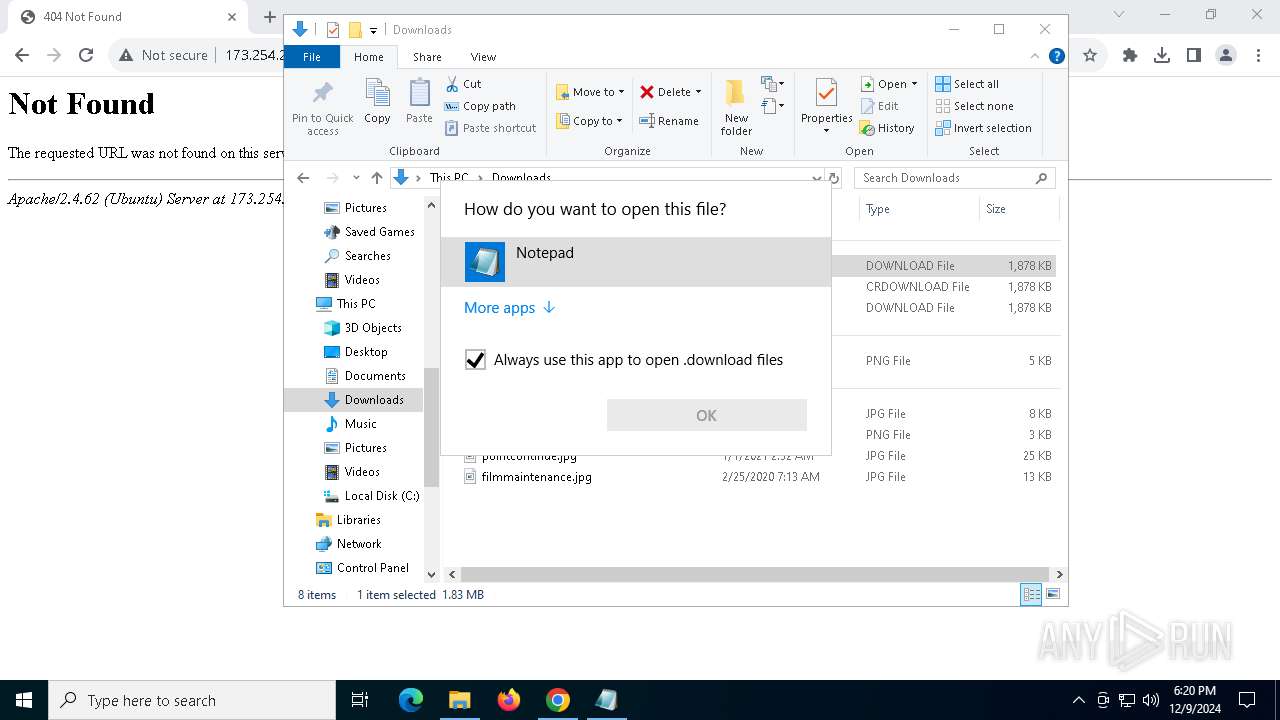Click Select all in ribbon

tap(967, 84)
